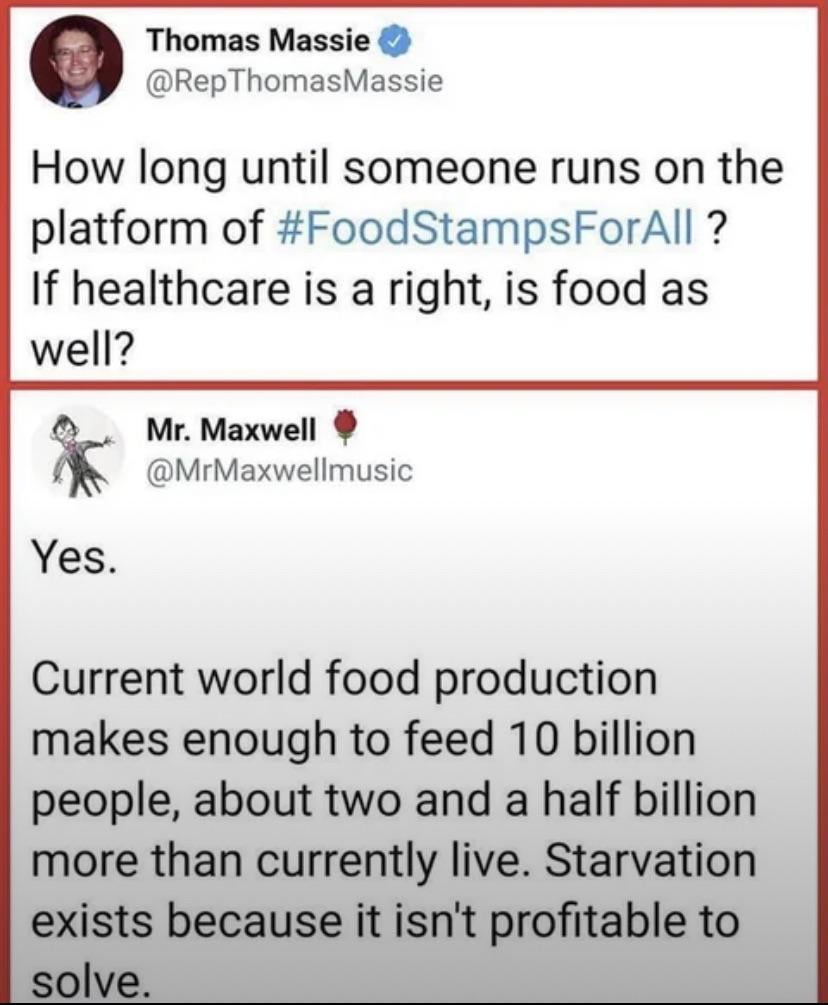
Task: Click the rose emoji beside Mr. Maxwell
Action: pyautogui.click(x=345, y=430)
